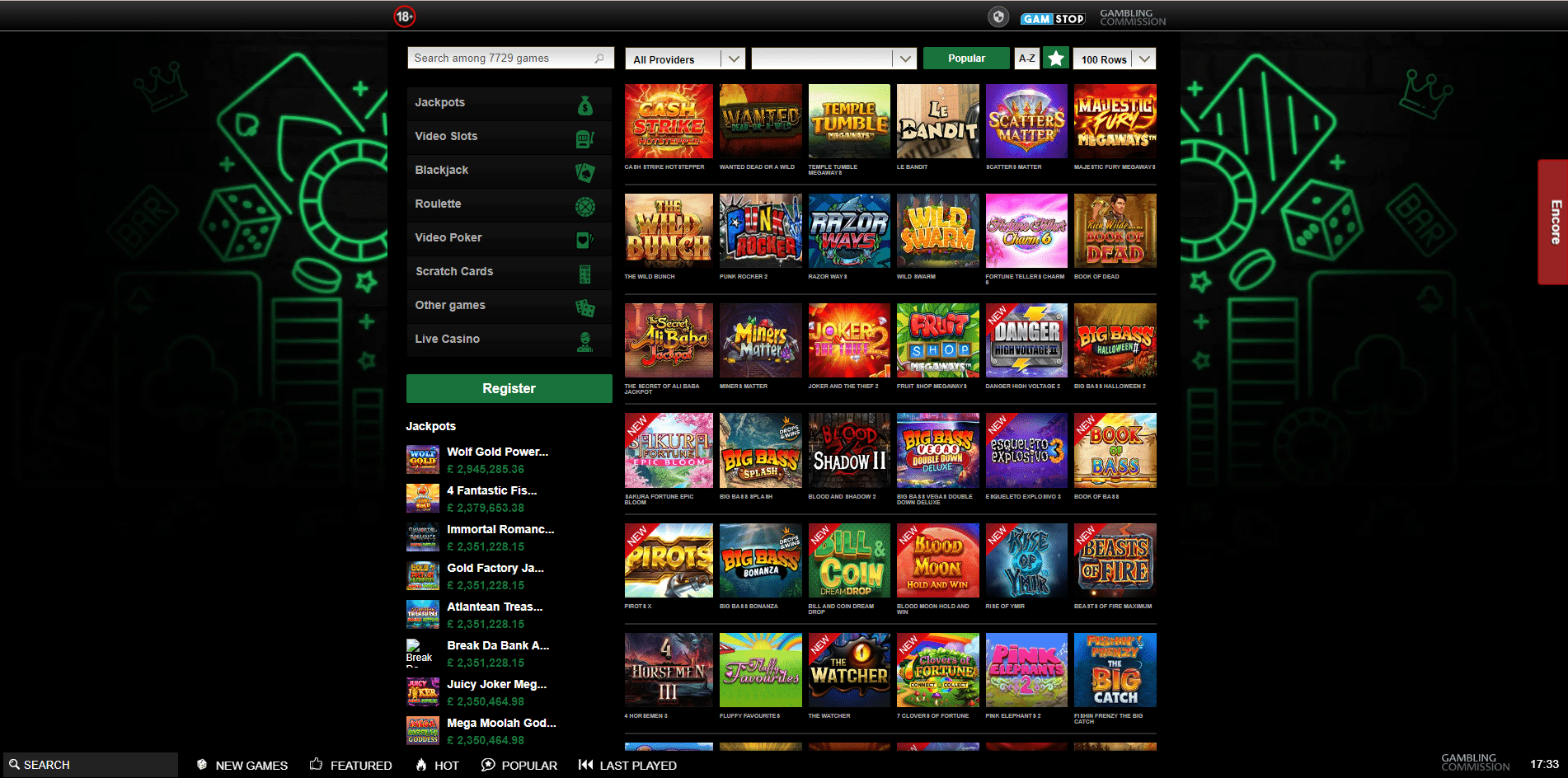1568x778 pixels.
Task: Expand the empty filter dropdown
Action: pos(834,59)
